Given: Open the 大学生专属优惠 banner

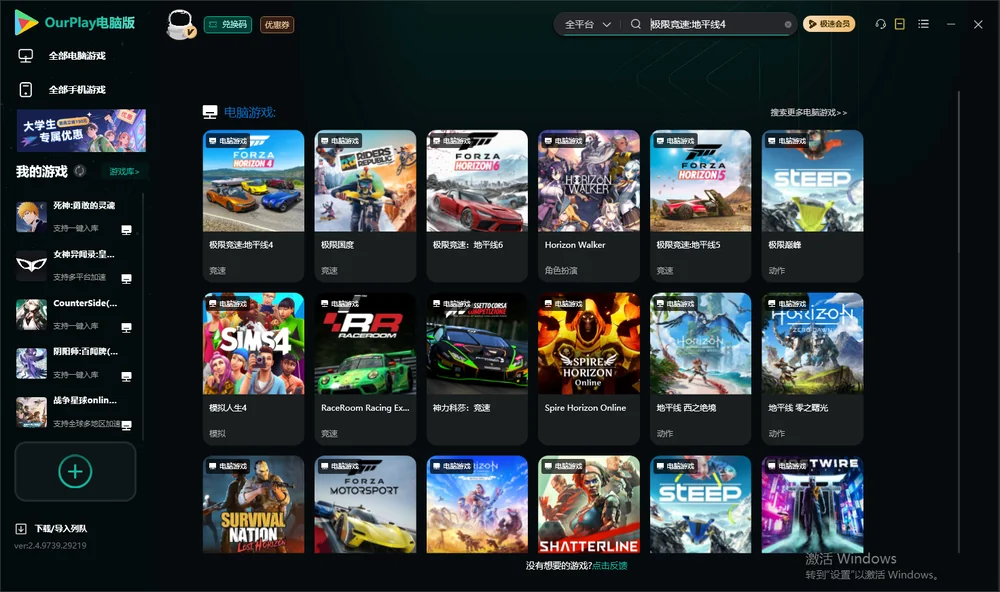Looking at the screenshot, I should click(x=81, y=130).
